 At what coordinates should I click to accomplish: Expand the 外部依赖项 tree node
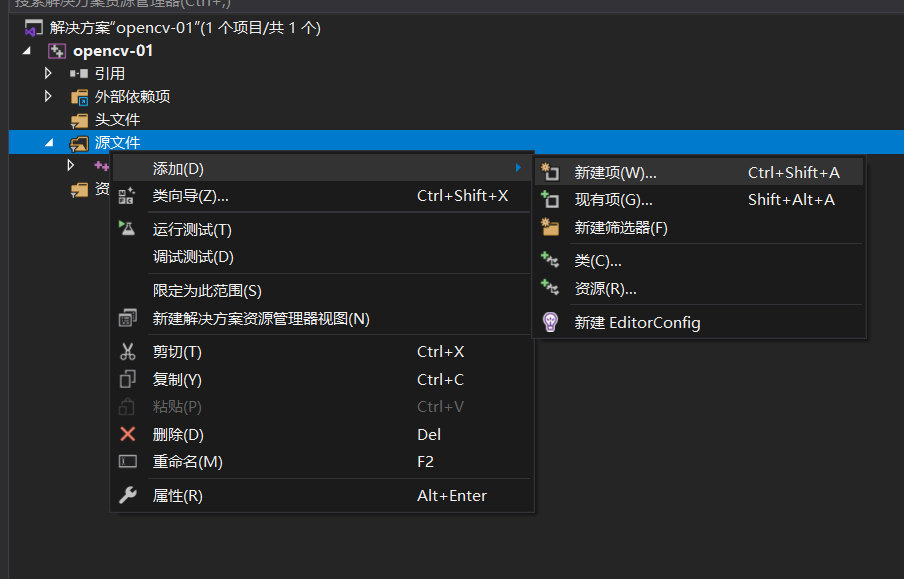pos(47,96)
